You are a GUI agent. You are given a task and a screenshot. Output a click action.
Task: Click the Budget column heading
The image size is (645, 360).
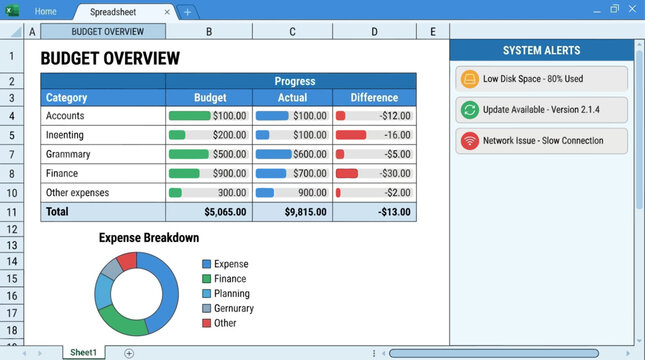coord(210,98)
